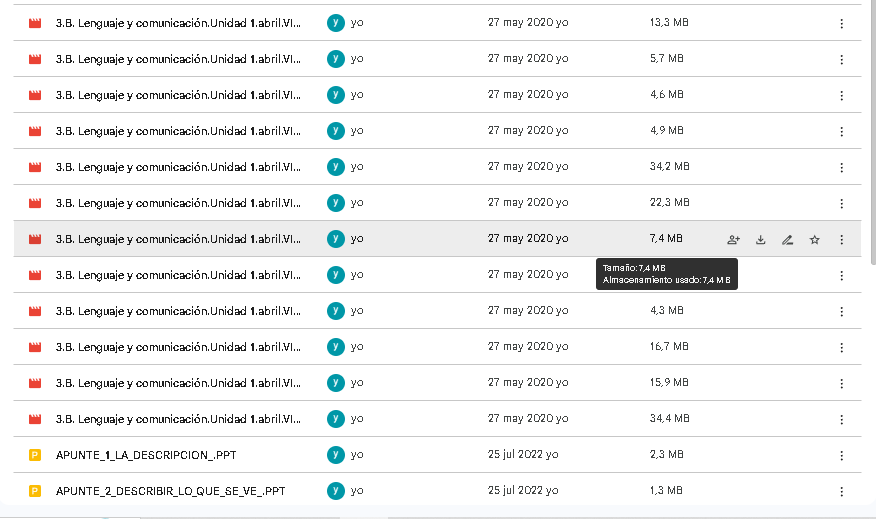The width and height of the screenshot is (876, 519).
Task: Click the date 25 jul 2022 in the APUNTE_2 row
Action: 515,491
